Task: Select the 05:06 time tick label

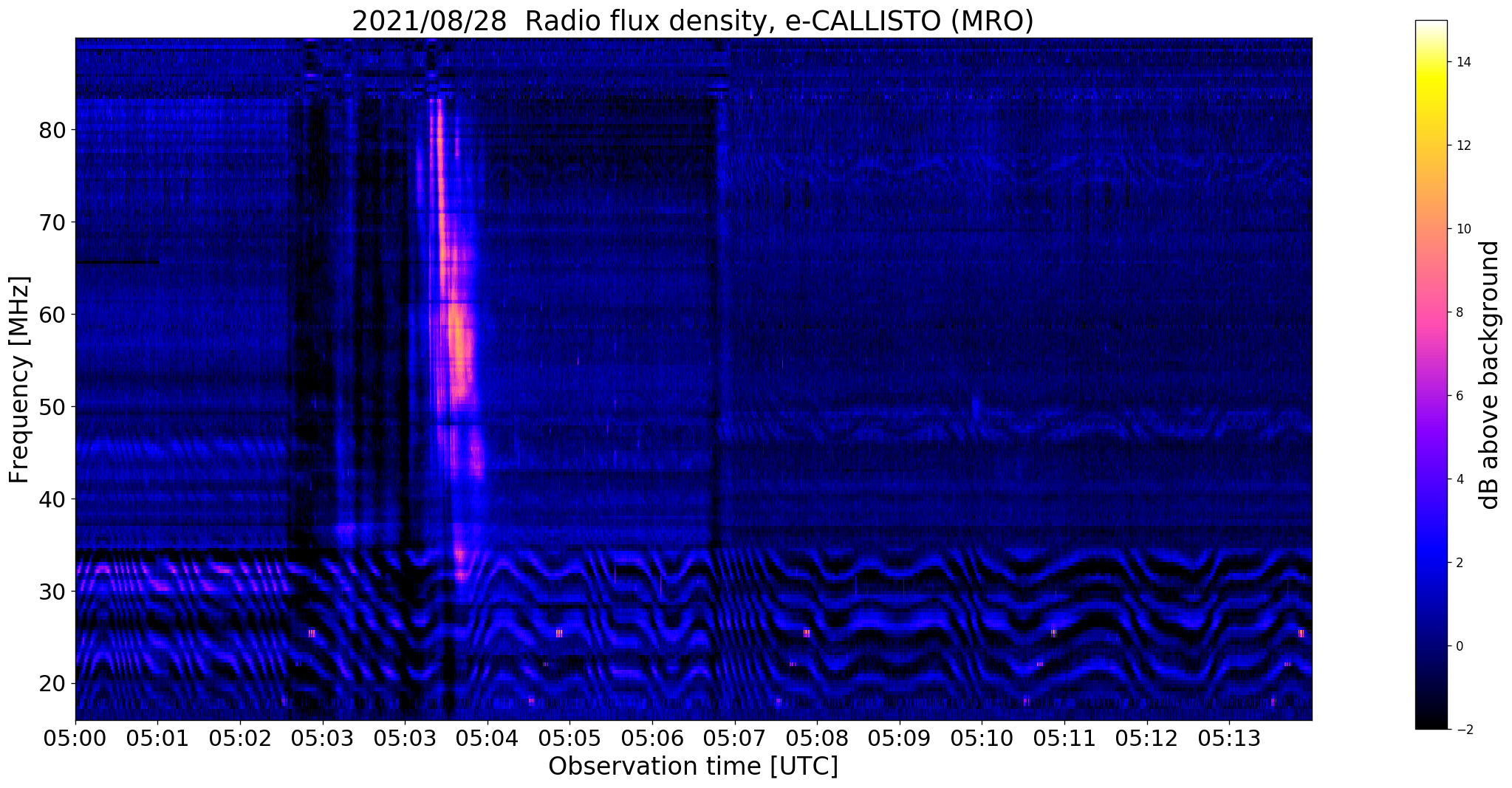Action: (652, 738)
